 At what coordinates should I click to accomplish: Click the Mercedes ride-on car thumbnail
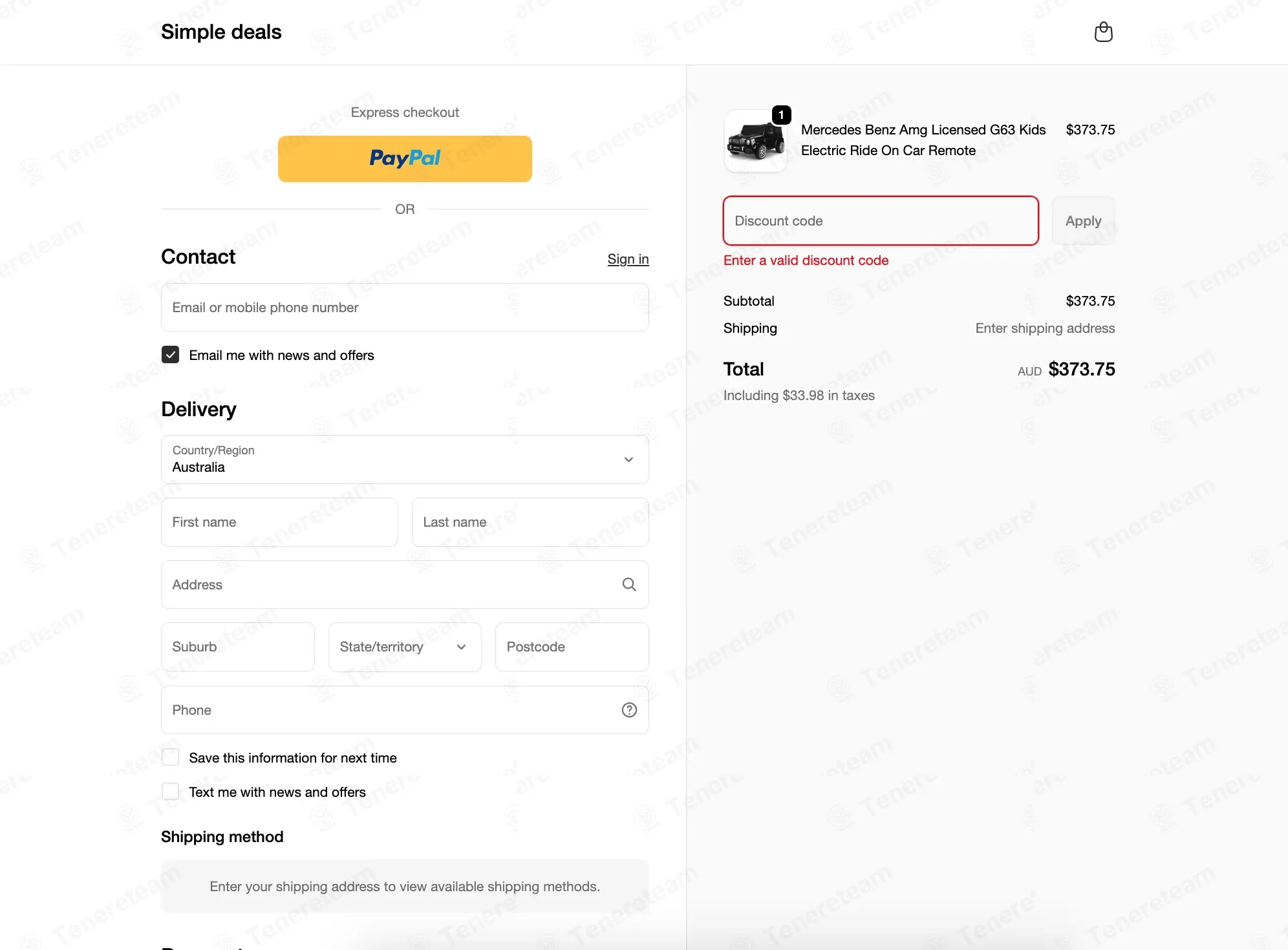tap(755, 141)
